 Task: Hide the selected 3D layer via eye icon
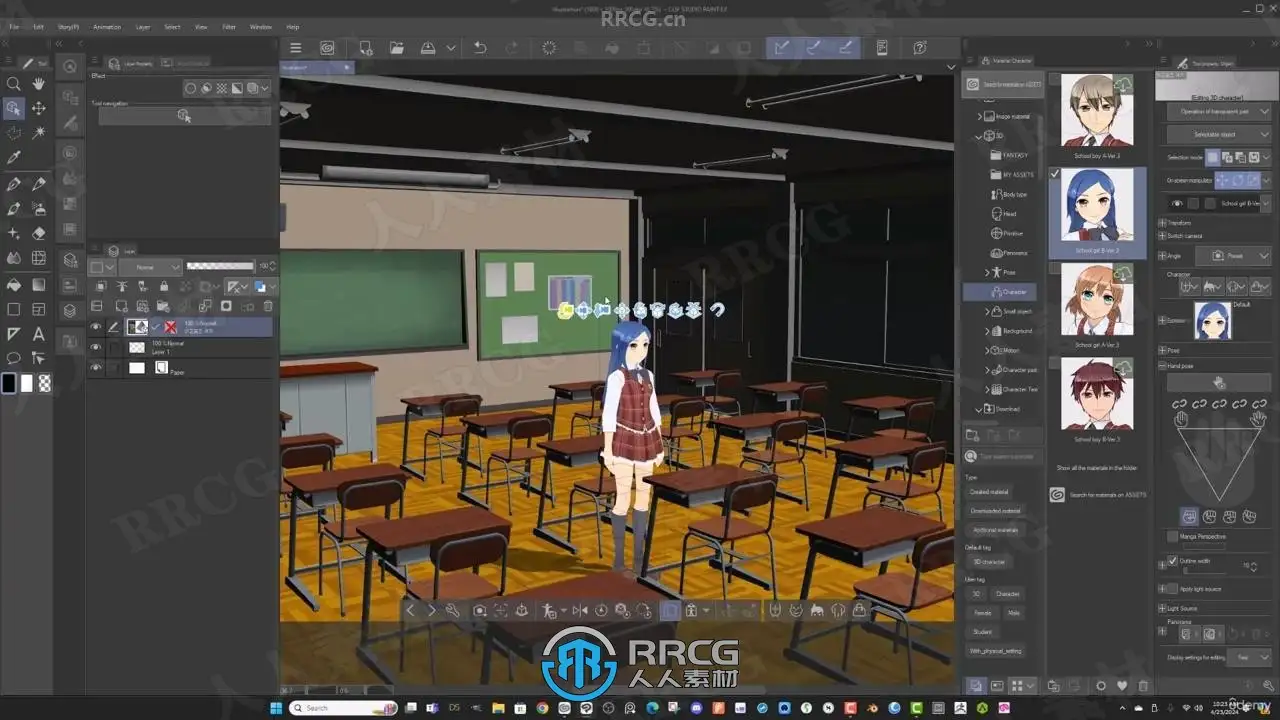click(96, 327)
